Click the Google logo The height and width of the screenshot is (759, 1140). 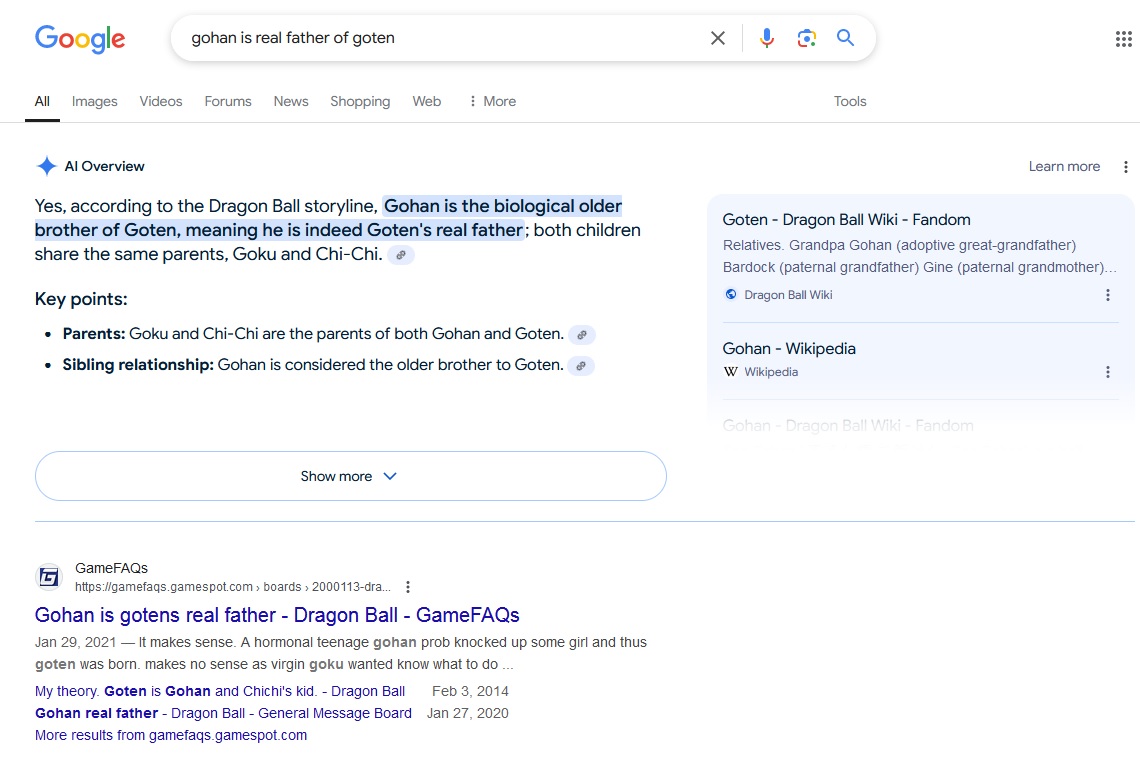[80, 39]
